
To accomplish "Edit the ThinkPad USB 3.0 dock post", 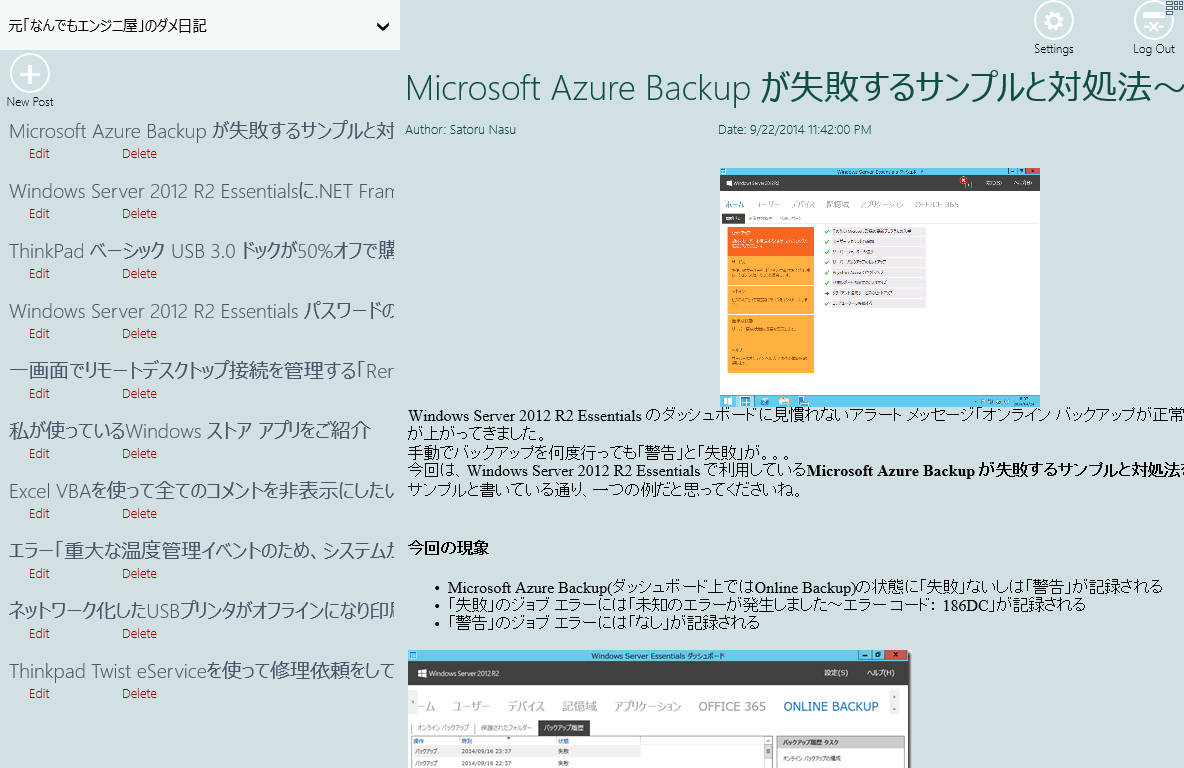I will point(39,273).
